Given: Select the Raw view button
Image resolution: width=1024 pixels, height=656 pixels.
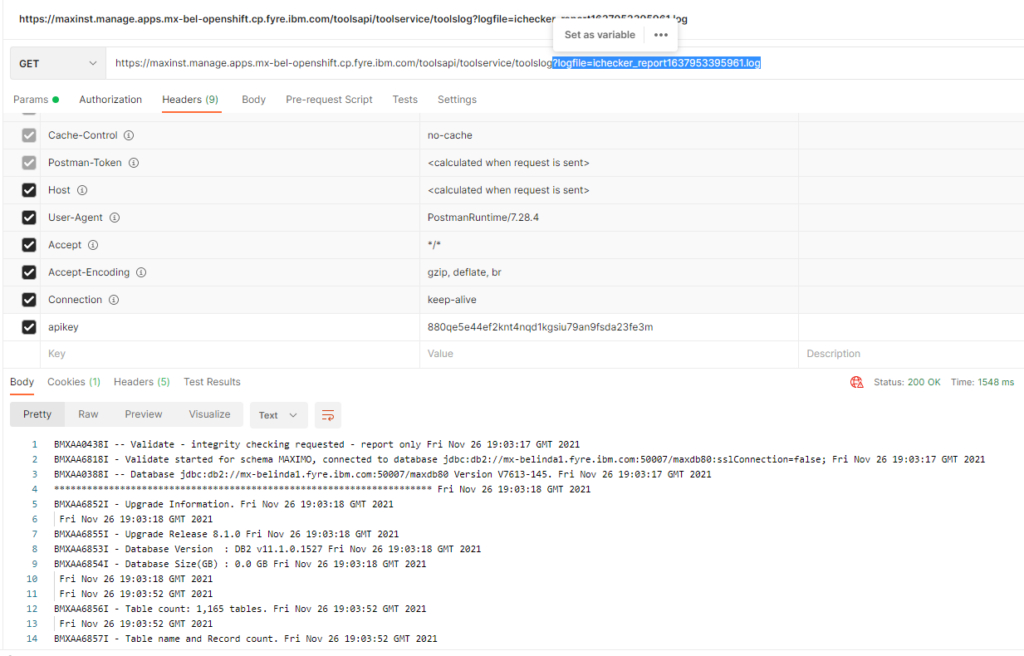Looking at the screenshot, I should point(88,414).
